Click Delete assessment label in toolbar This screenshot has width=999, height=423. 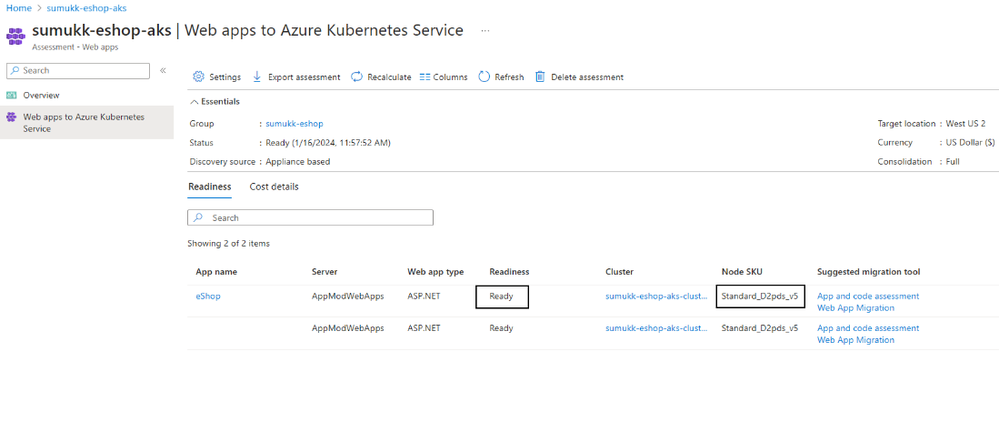tap(587, 77)
